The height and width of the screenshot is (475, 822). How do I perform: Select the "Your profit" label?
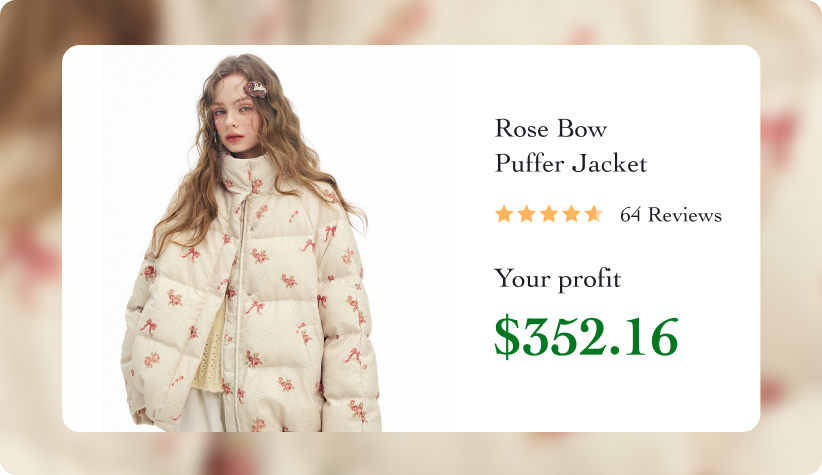pyautogui.click(x=558, y=278)
